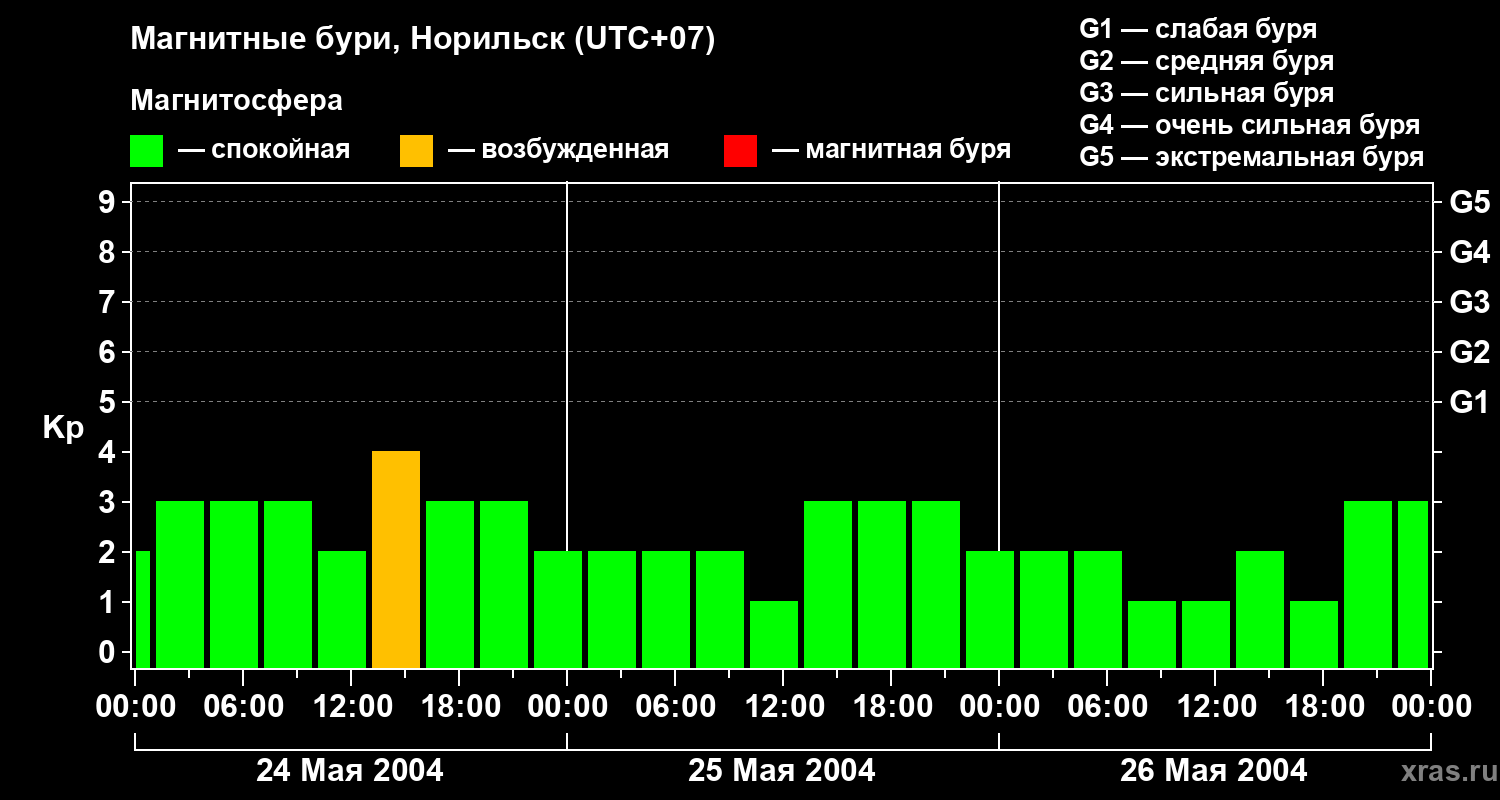Click the last Kp 3 bar ending 26 May

pyautogui.click(x=1413, y=584)
